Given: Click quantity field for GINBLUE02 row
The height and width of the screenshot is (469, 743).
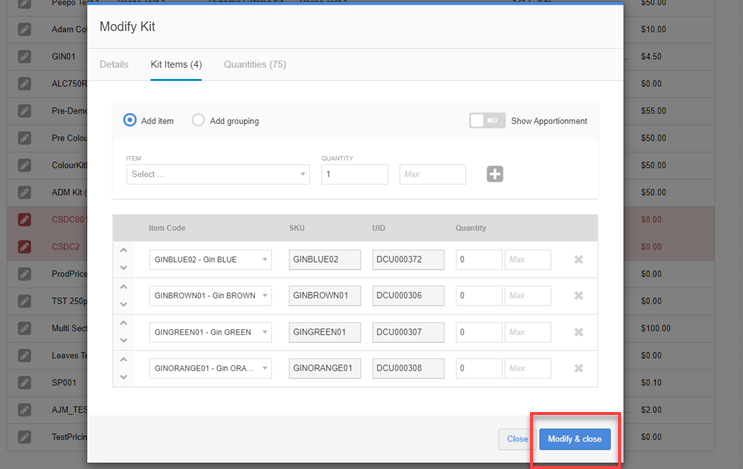Looking at the screenshot, I should coord(479,260).
